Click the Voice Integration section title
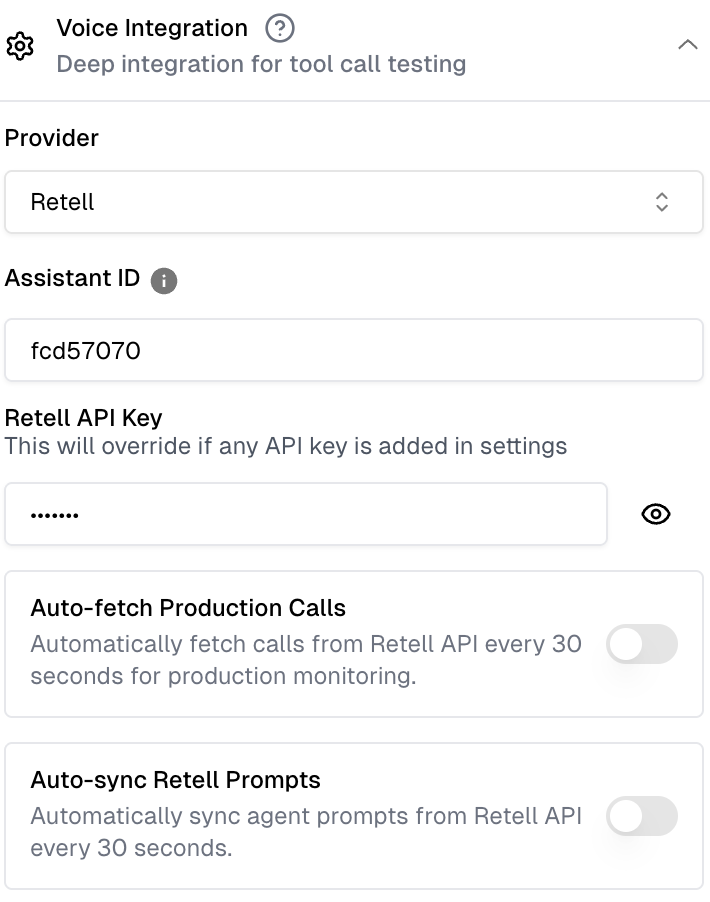 pyautogui.click(x=152, y=29)
